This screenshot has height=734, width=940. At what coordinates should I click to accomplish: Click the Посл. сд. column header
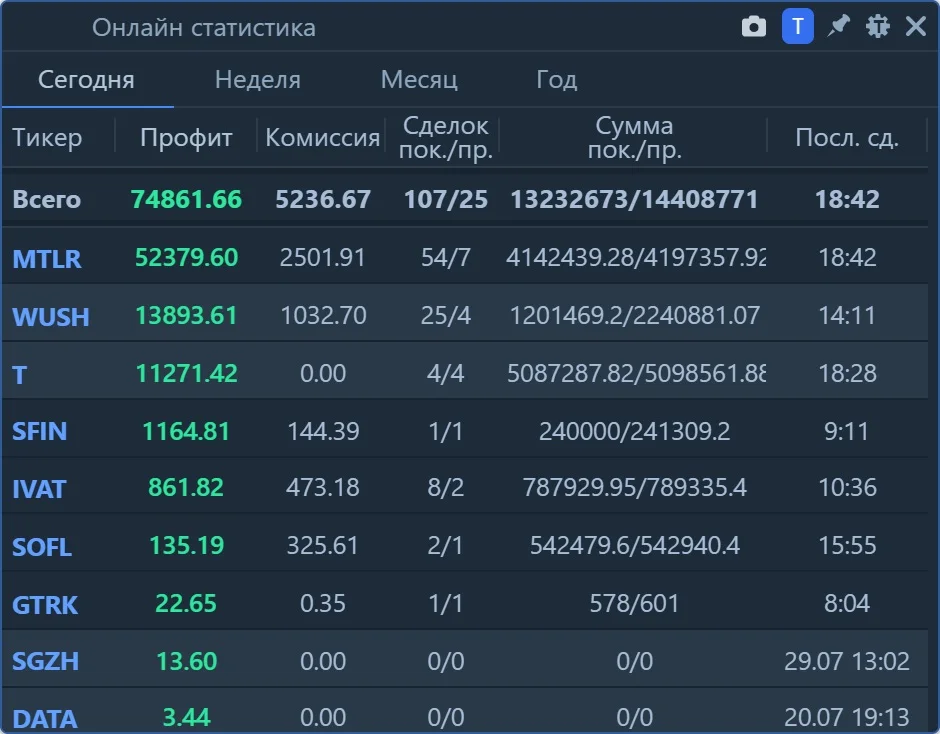pyautogui.click(x=846, y=138)
